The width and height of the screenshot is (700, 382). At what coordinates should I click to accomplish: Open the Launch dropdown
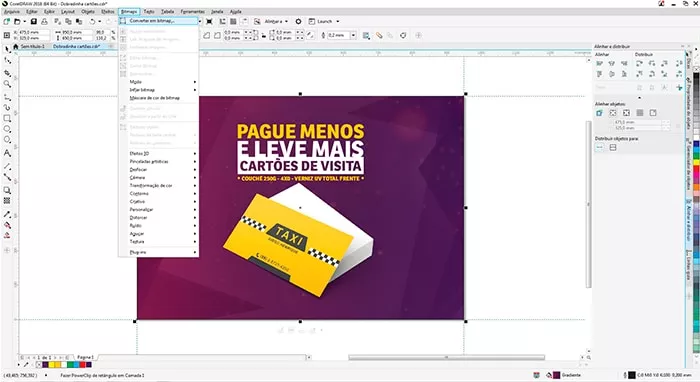coord(324,21)
